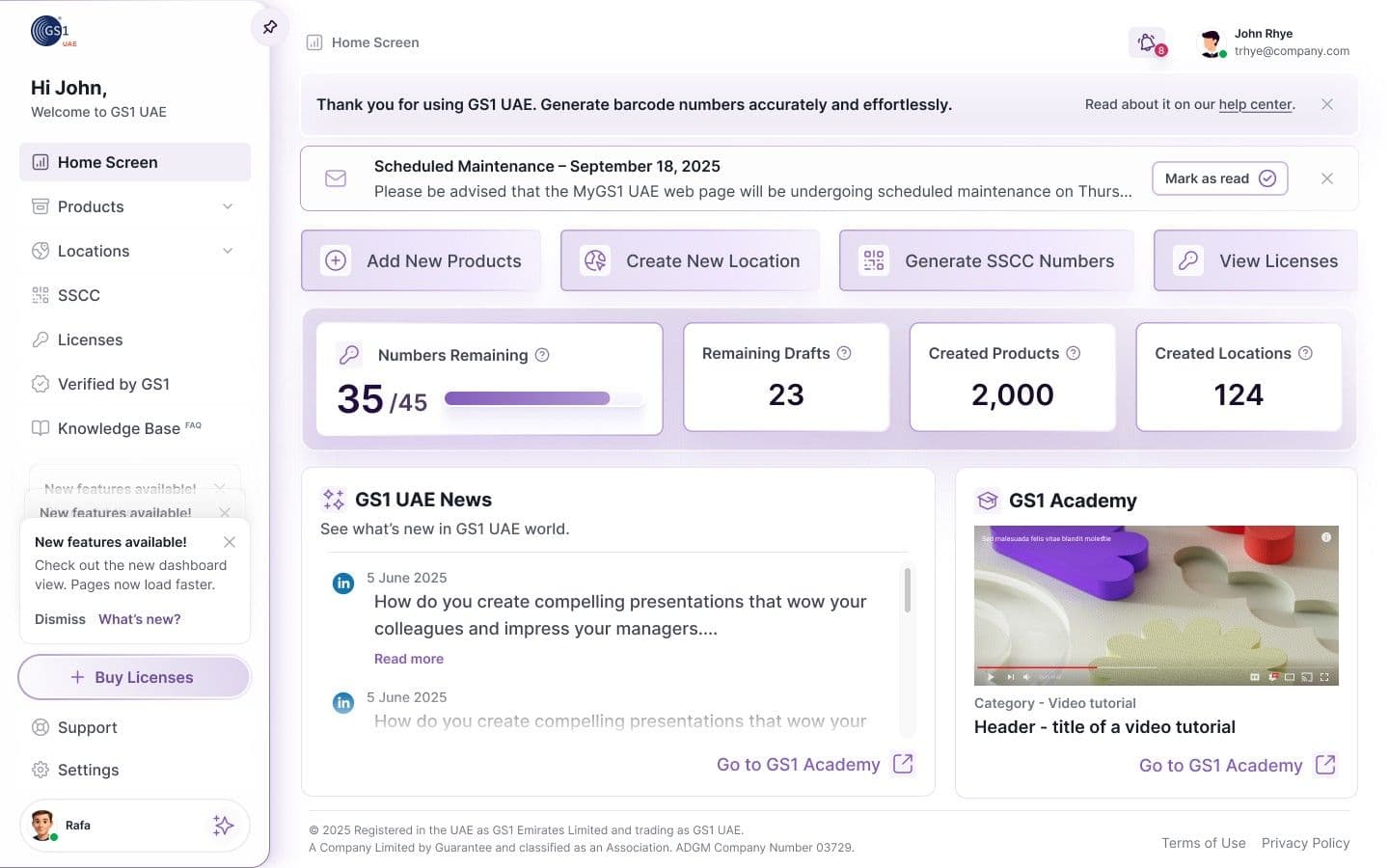
Task: Open the LinkedIn icon on first news item
Action: [x=342, y=583]
